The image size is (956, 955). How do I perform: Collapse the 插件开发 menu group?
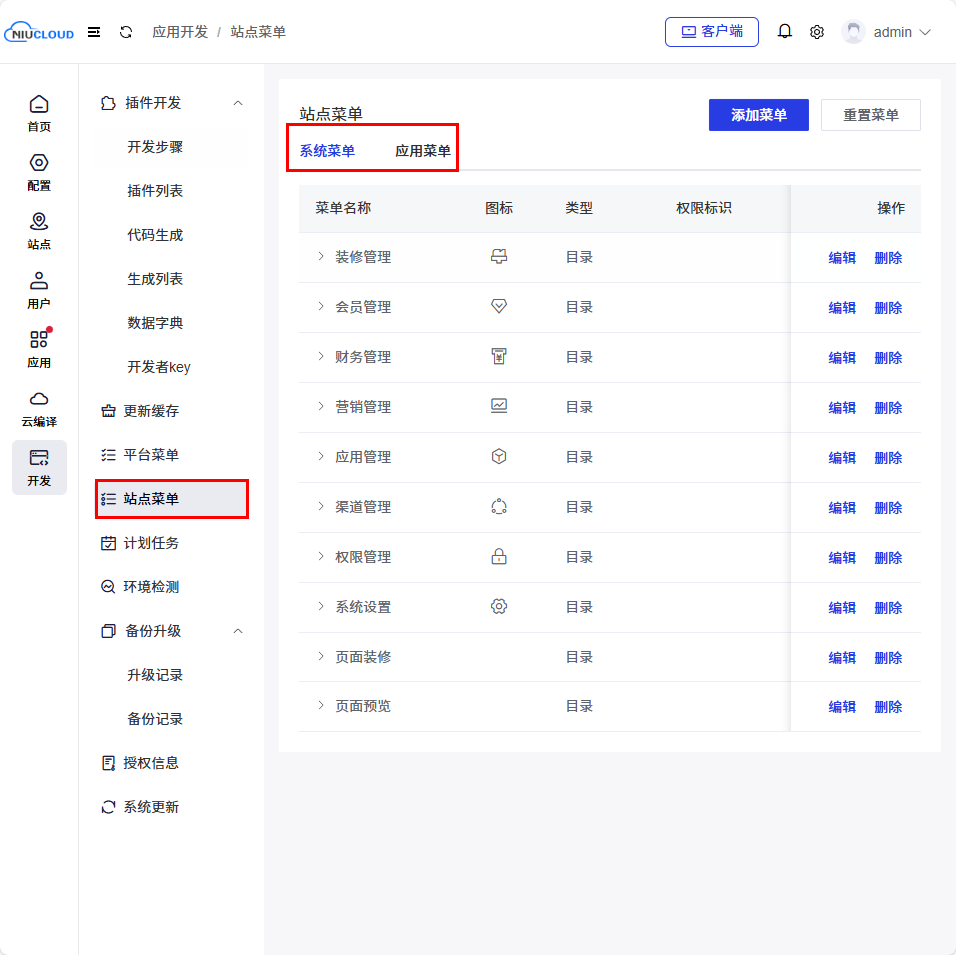point(238,103)
